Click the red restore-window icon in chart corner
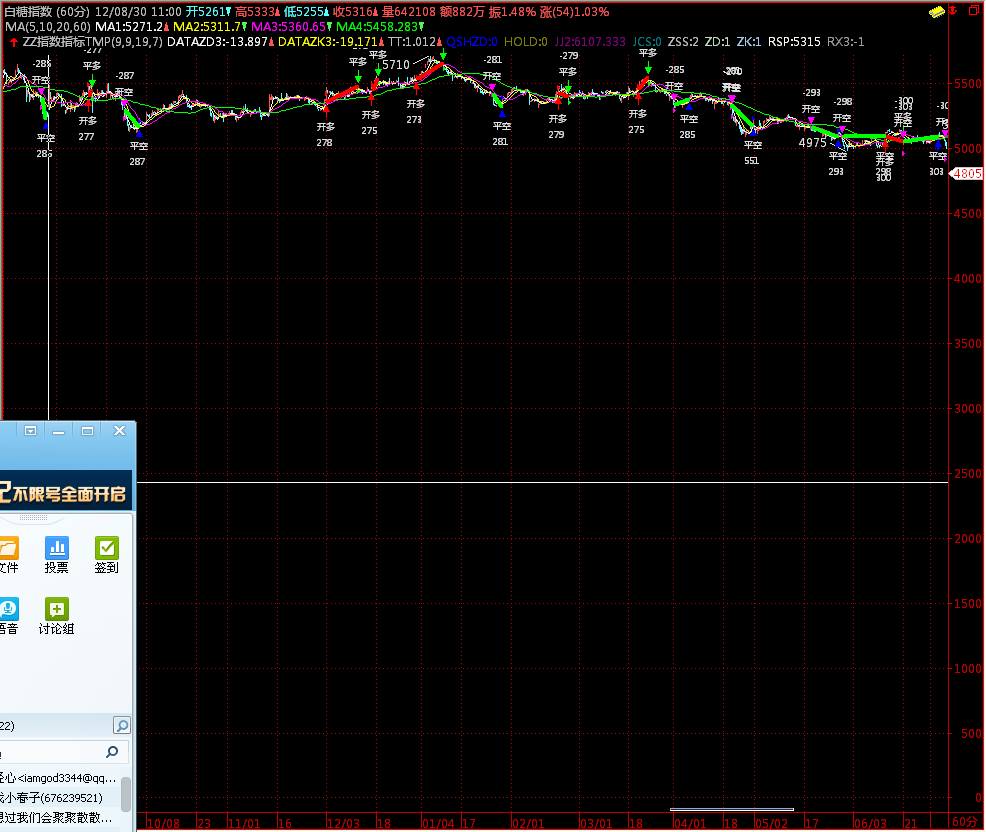Screen dimensions: 986x832 (x=974, y=10)
